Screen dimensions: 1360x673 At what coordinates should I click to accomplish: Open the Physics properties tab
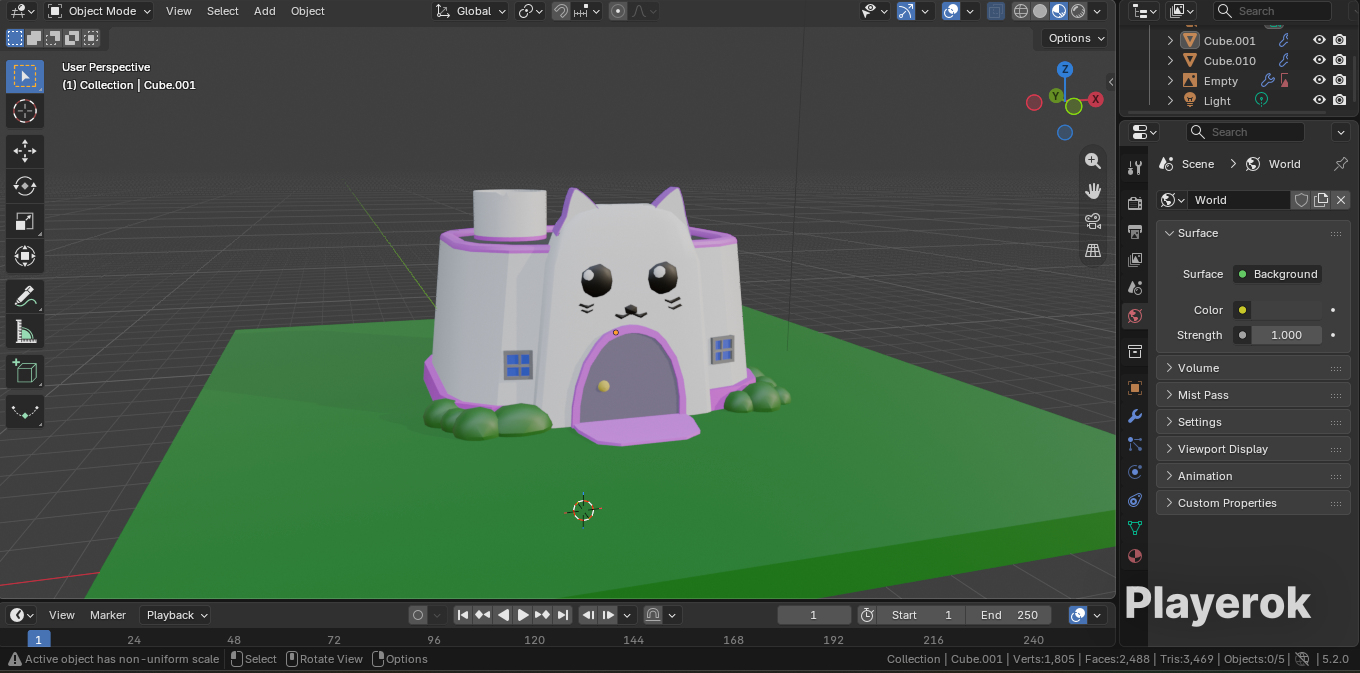pyautogui.click(x=1134, y=472)
